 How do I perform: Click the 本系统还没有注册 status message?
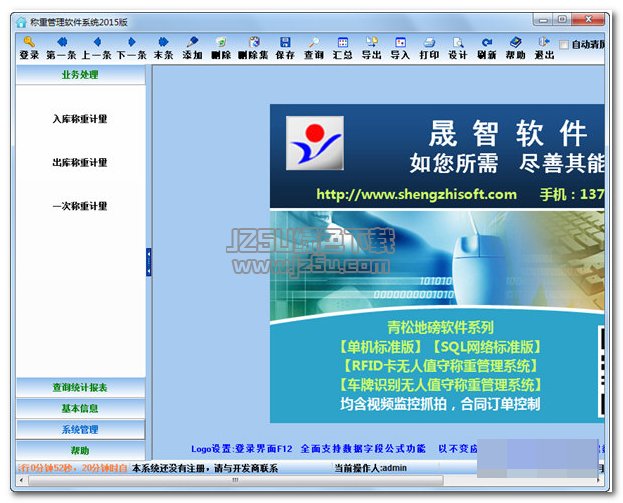tap(205, 468)
